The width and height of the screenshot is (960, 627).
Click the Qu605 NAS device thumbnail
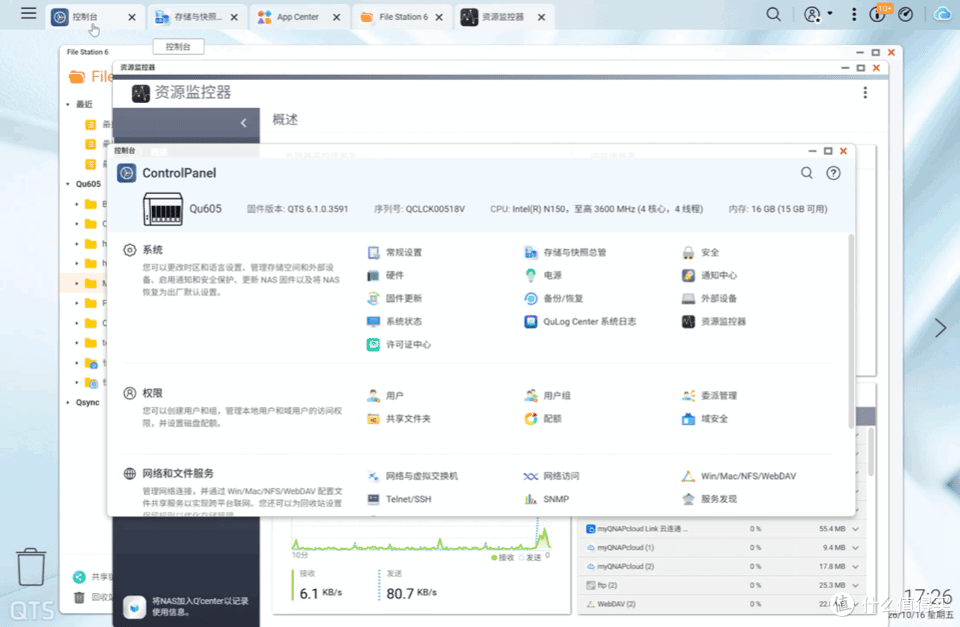pos(163,209)
